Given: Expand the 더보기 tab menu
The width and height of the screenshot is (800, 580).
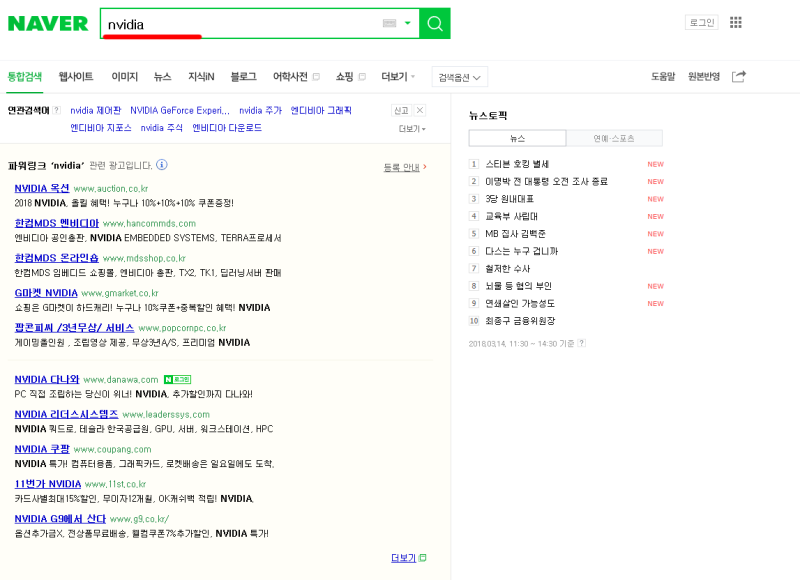Looking at the screenshot, I should (398, 77).
